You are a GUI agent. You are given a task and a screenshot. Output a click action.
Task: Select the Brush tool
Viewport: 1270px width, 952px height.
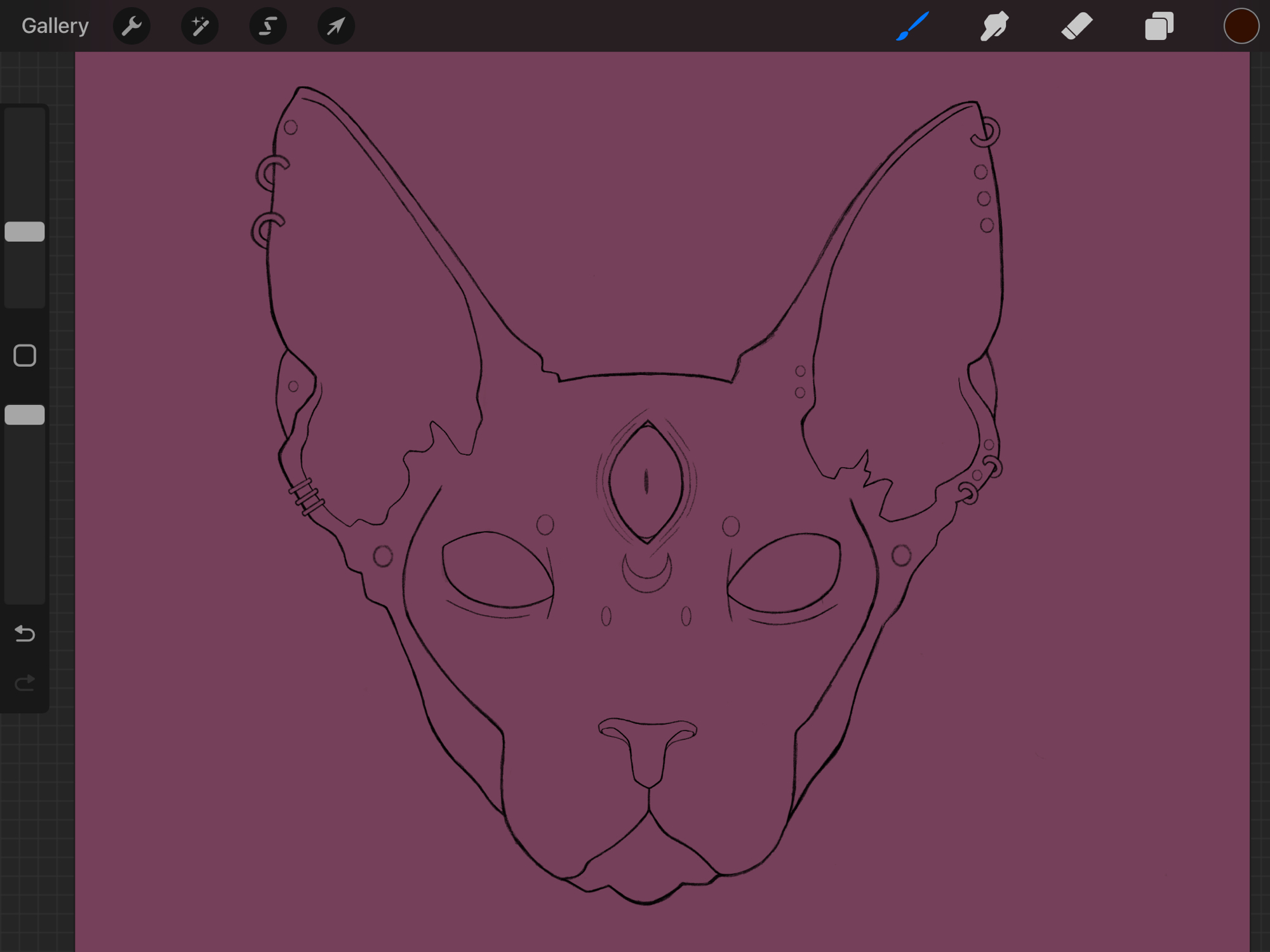[912, 26]
